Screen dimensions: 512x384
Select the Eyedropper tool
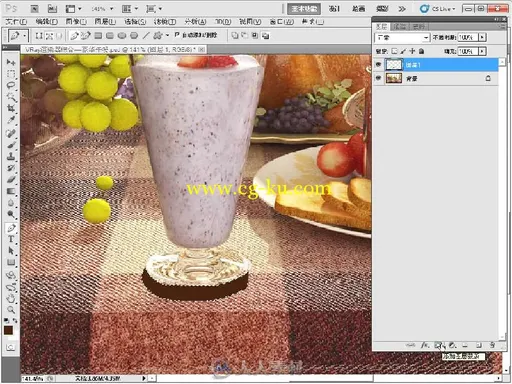click(x=11, y=119)
